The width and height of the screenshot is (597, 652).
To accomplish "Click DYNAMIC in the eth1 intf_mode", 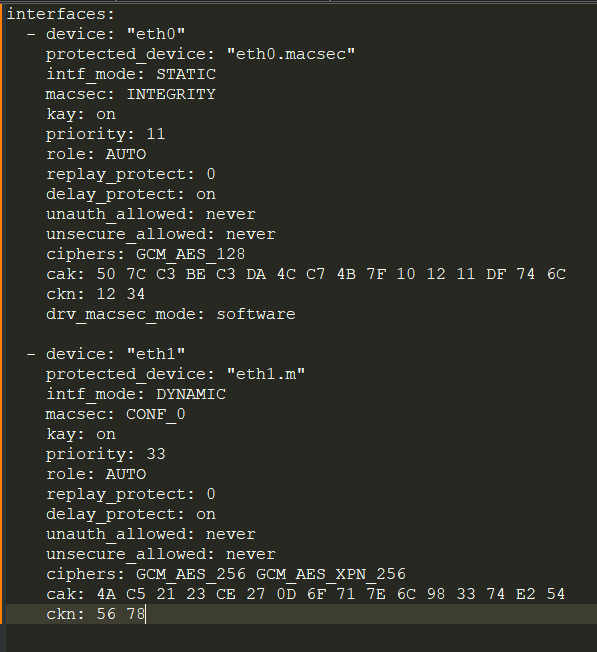I will tap(191, 394).
